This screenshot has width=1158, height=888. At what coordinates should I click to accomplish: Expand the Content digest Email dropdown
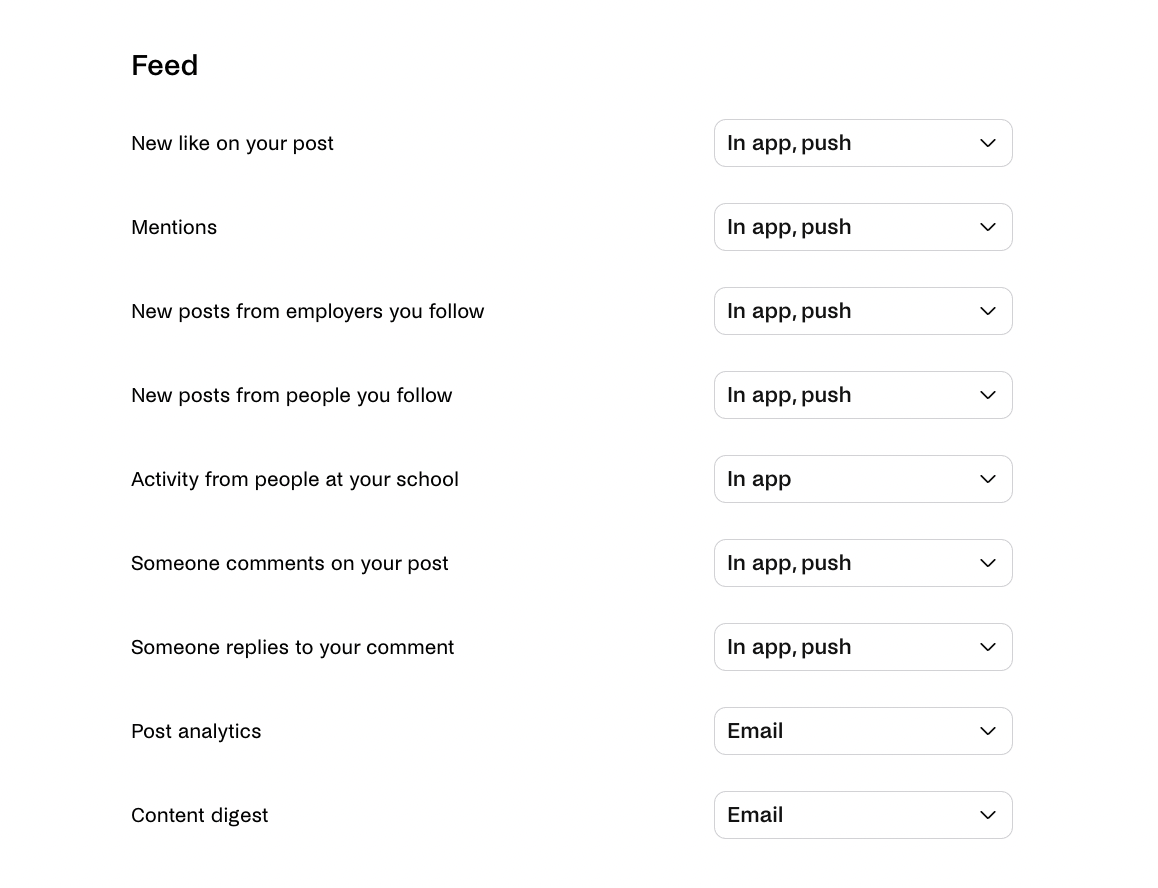[863, 815]
